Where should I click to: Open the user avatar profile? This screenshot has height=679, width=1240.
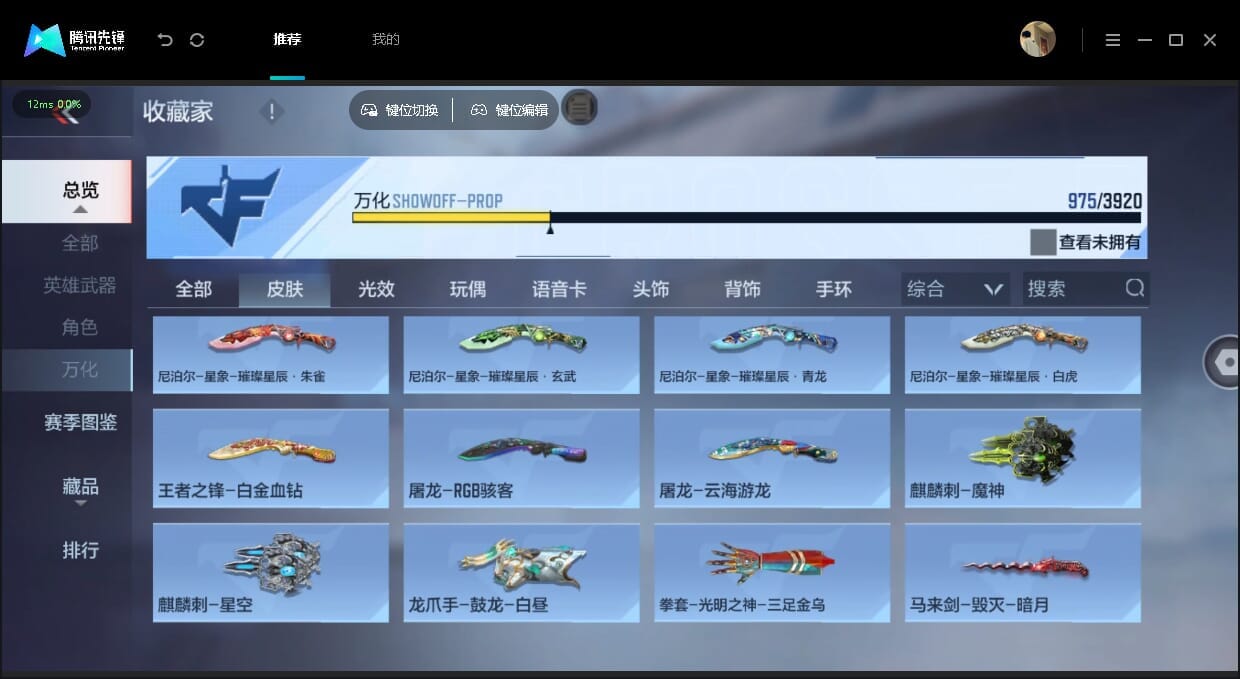click(x=1038, y=39)
